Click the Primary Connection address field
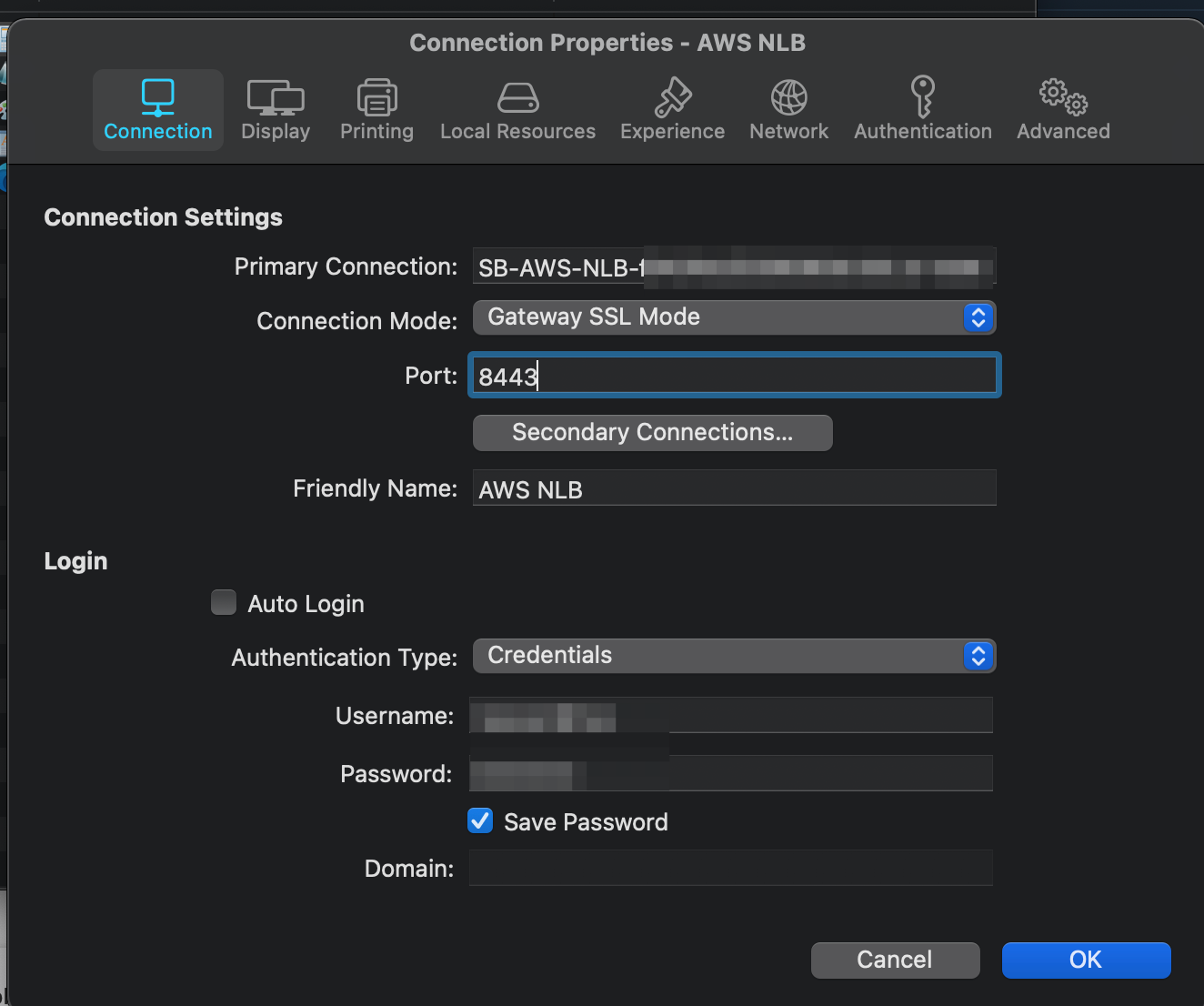 [x=734, y=267]
